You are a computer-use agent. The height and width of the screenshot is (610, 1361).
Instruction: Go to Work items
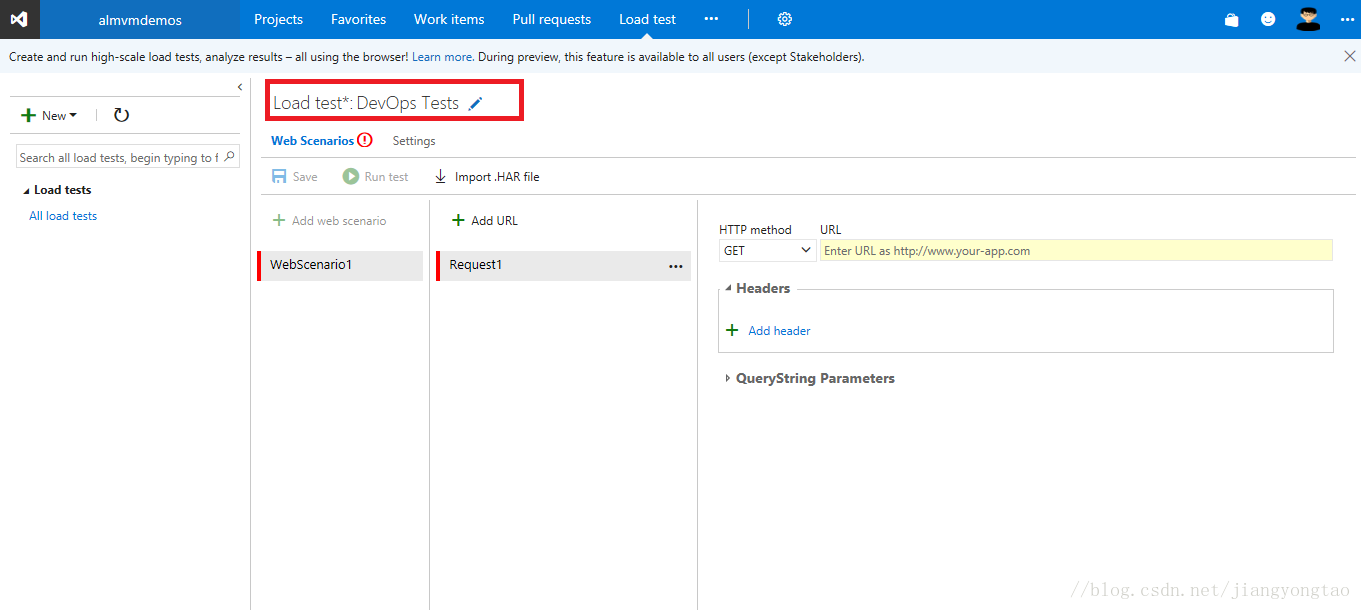coord(449,19)
